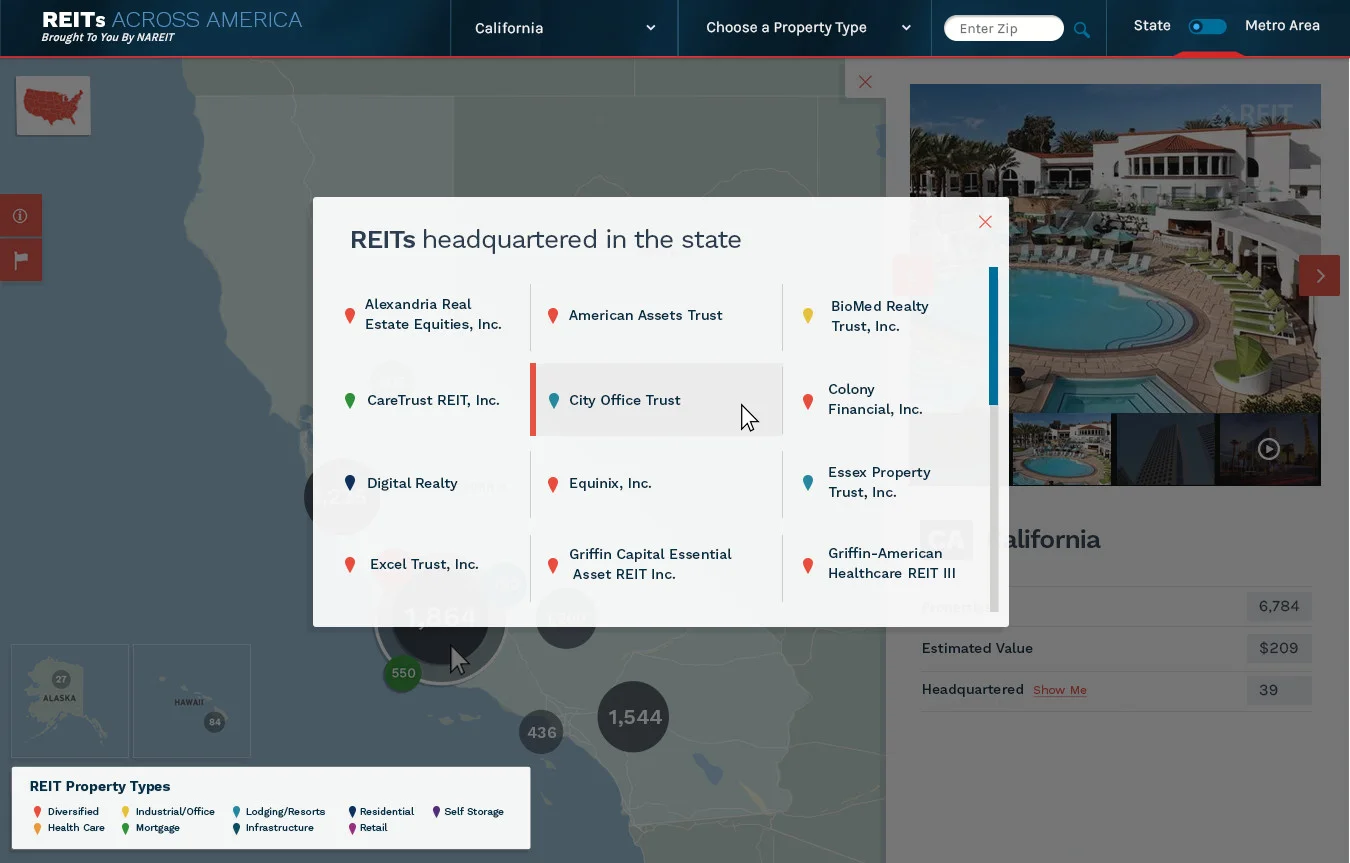Click the Diversified legend pin

(x=38, y=812)
